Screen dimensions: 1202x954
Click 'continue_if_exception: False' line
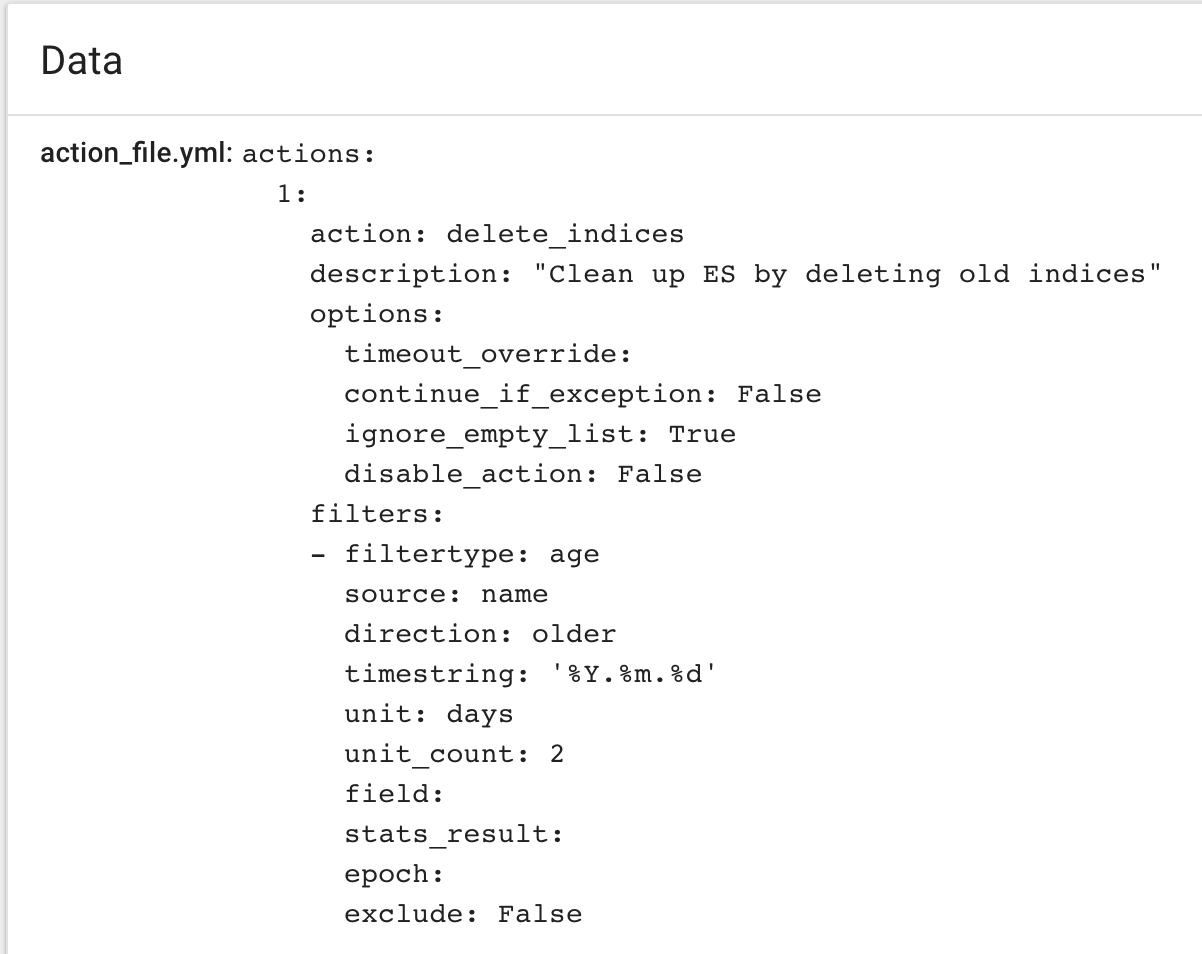(x=583, y=394)
